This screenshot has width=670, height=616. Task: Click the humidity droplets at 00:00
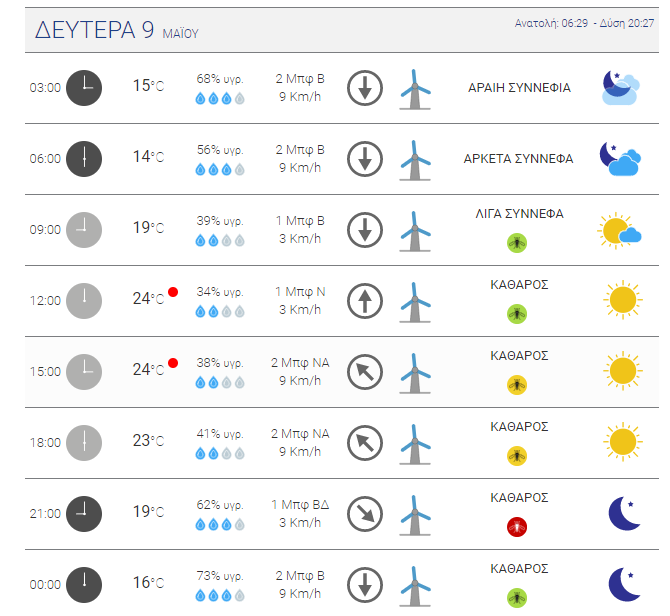[x=219, y=596]
